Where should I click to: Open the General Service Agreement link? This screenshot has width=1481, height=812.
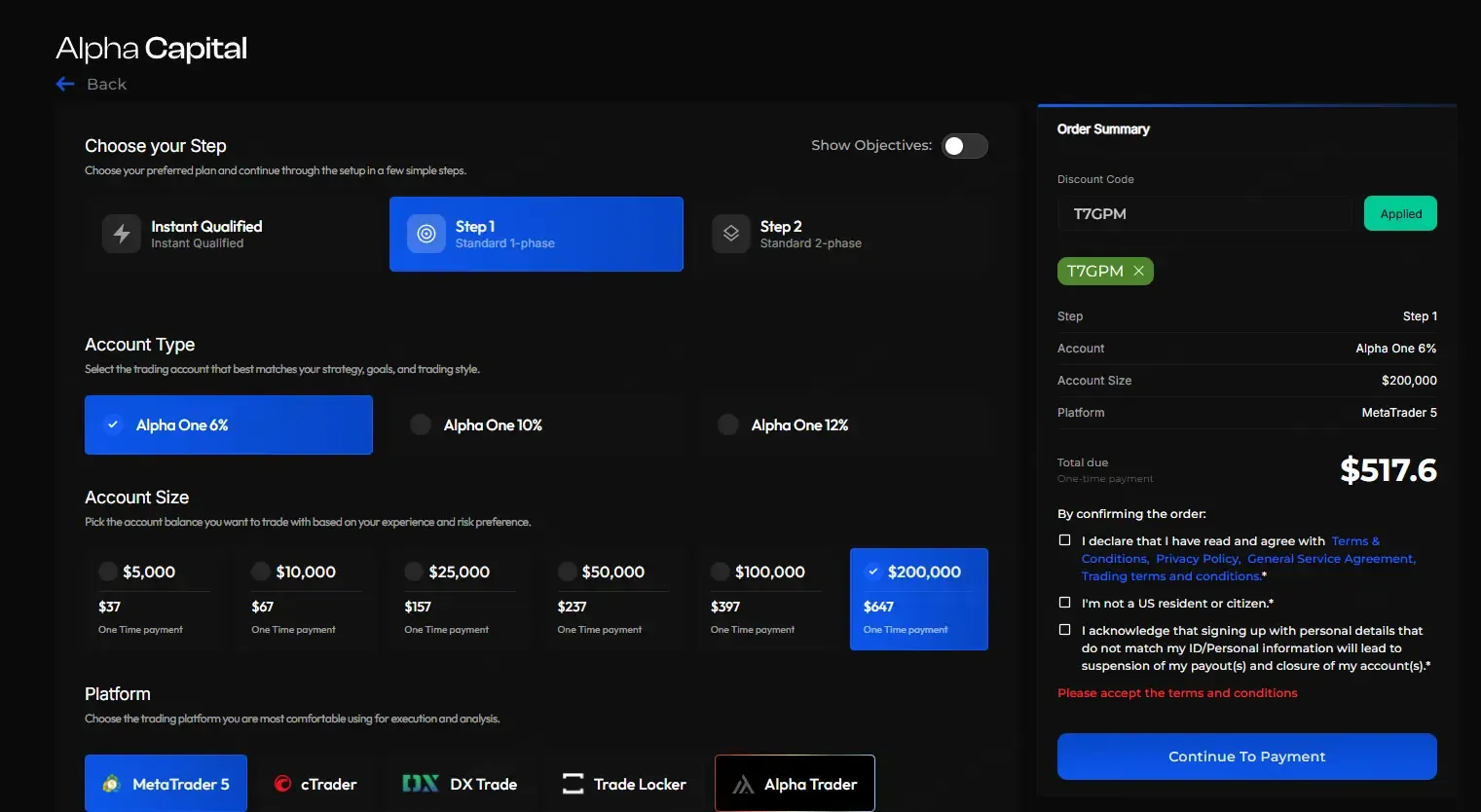[x=1331, y=559]
